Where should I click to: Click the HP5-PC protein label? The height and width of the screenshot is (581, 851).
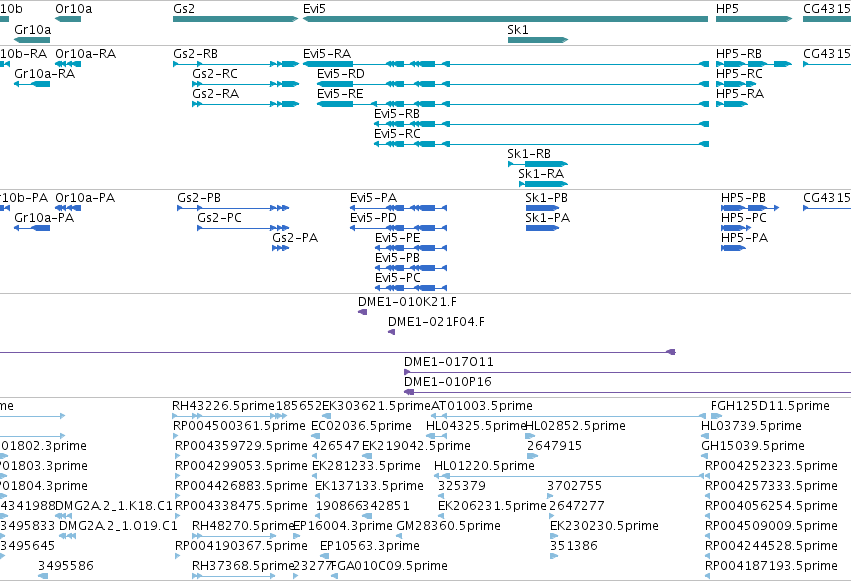(744, 218)
